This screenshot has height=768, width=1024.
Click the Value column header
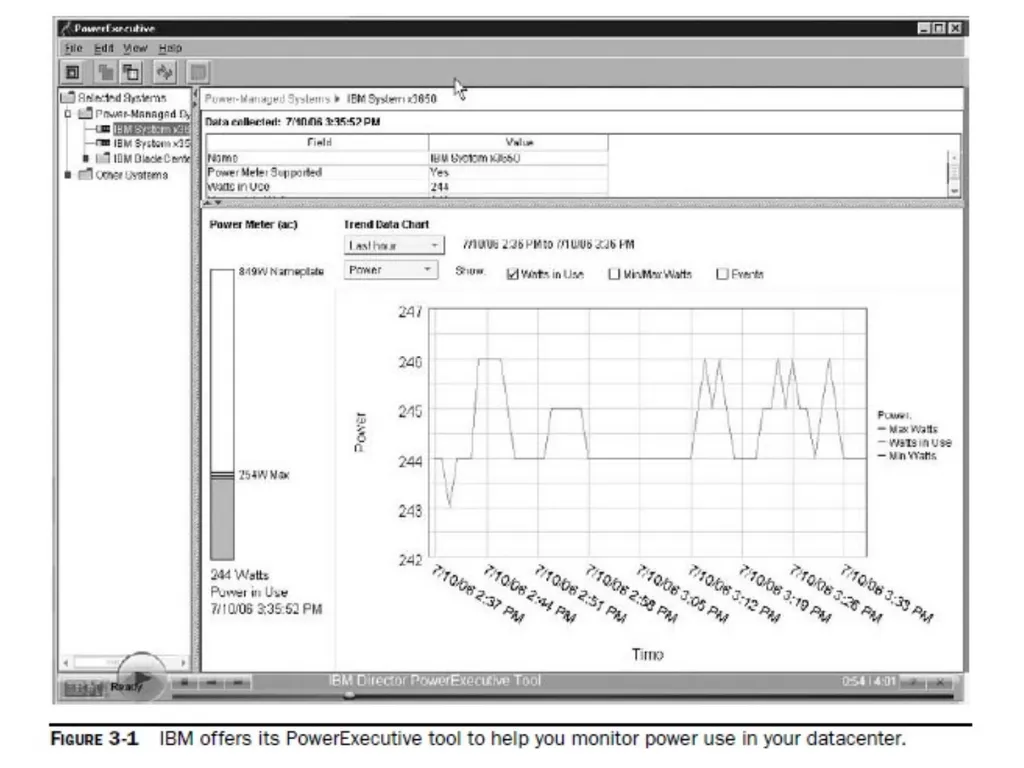519,142
